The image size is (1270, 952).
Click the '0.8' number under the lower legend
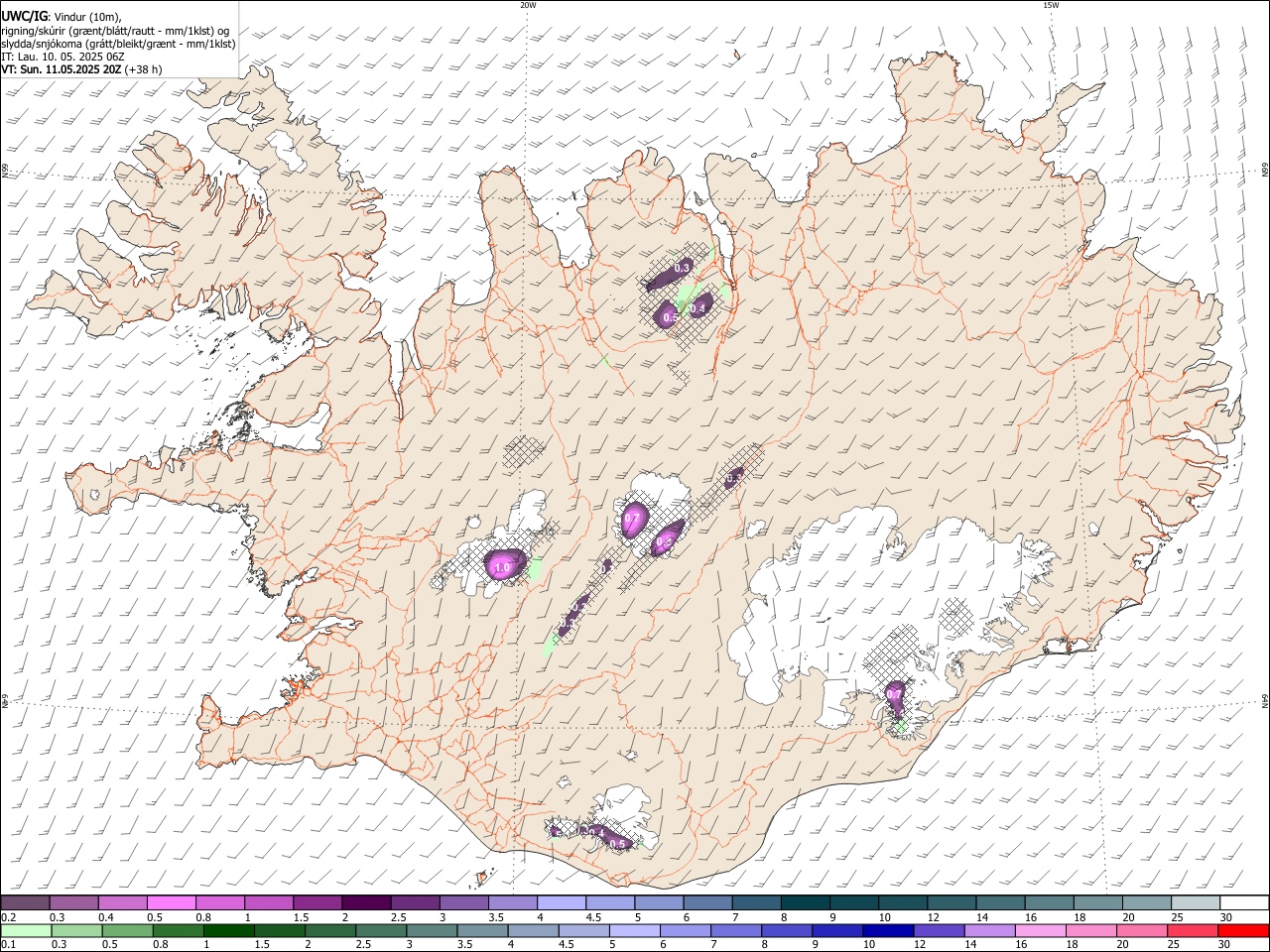[x=160, y=945]
